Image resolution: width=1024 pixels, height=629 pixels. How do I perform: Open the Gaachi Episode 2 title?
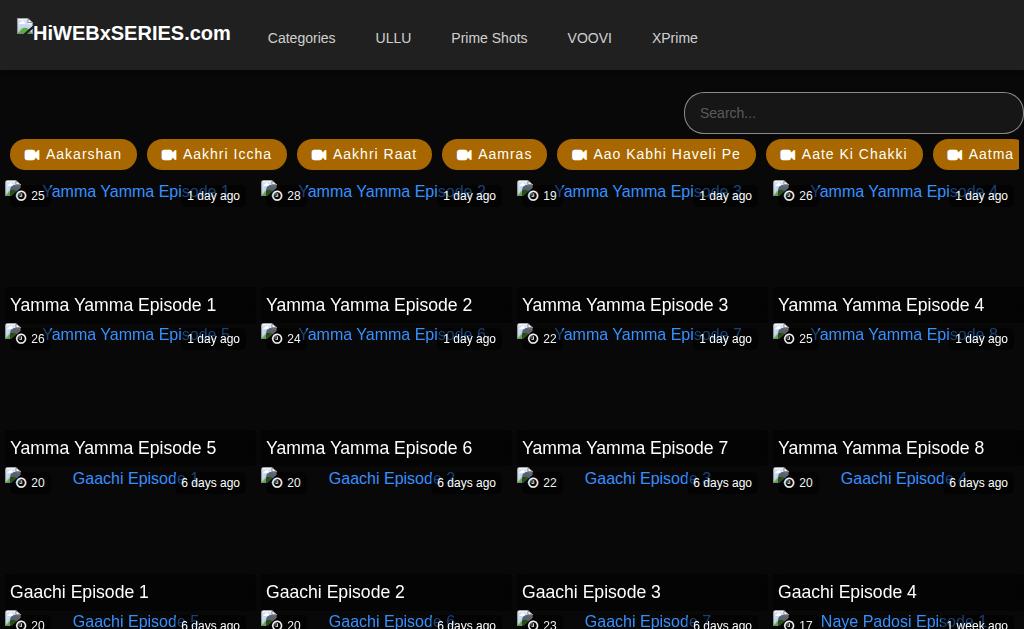(x=335, y=592)
